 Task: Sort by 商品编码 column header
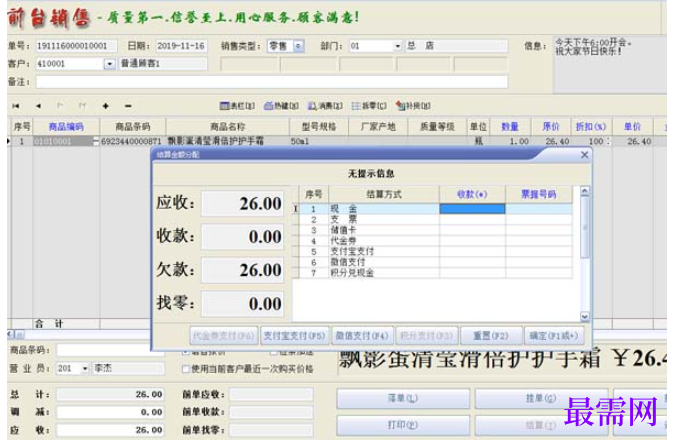[66, 127]
